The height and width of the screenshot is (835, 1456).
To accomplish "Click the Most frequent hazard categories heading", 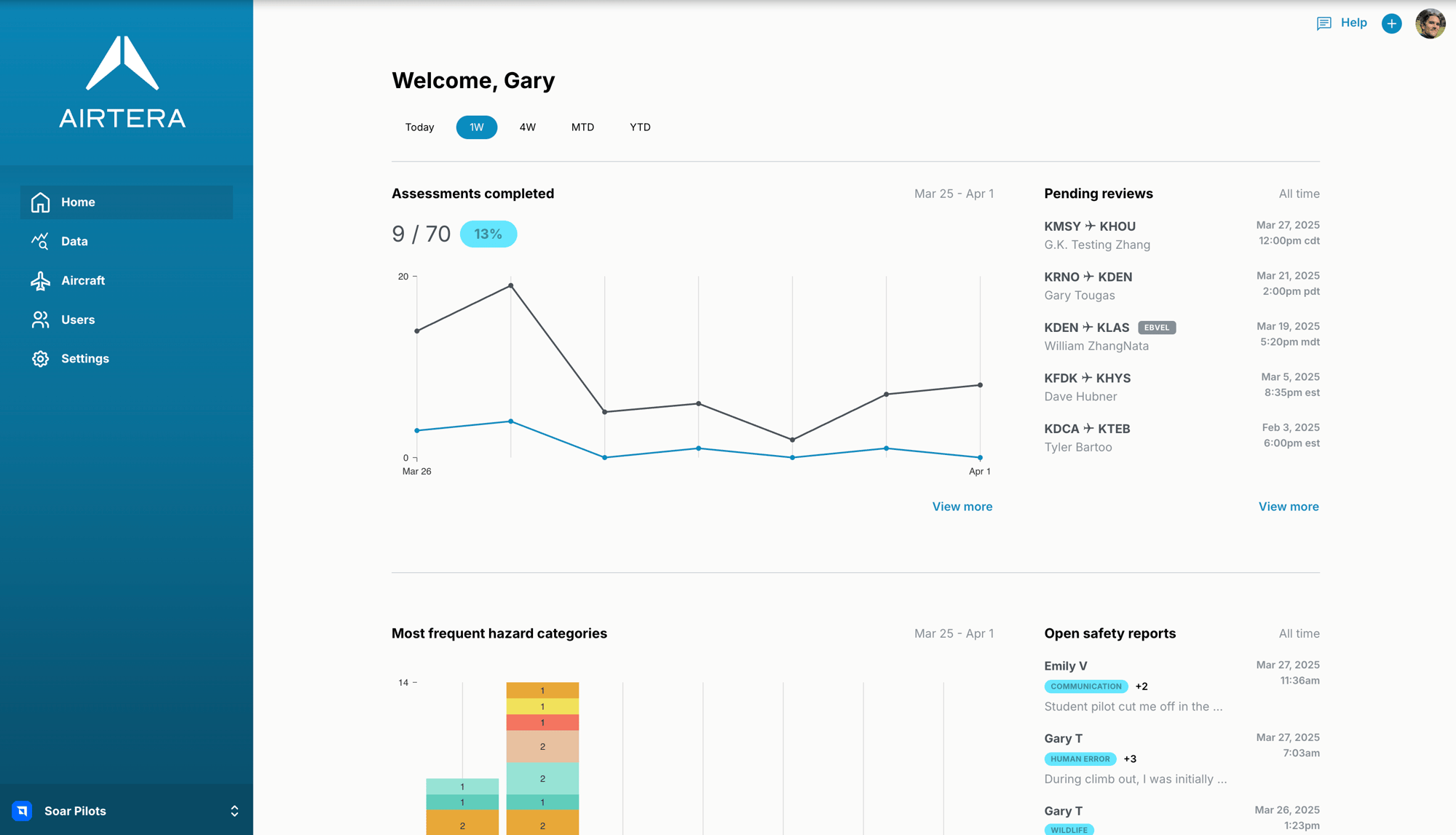I will coord(499,633).
